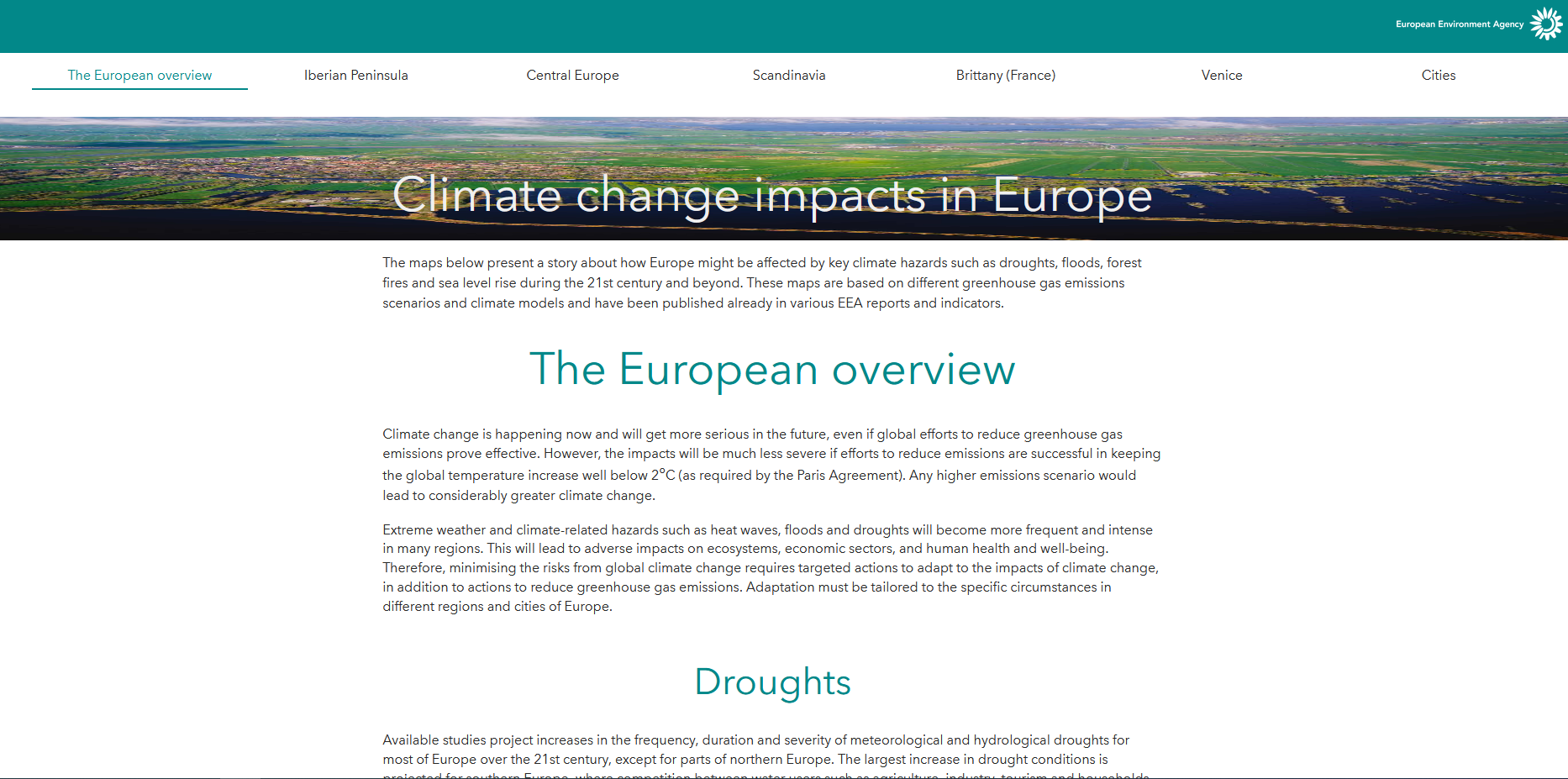This screenshot has width=1568, height=779.
Task: Select the Brittany (France) tab
Action: 1006,76
